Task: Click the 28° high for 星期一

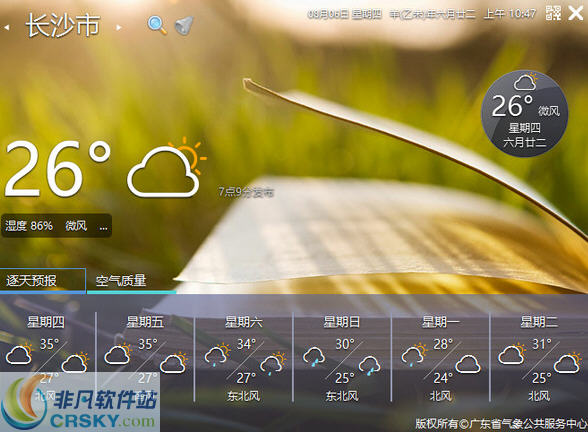Action: click(443, 344)
